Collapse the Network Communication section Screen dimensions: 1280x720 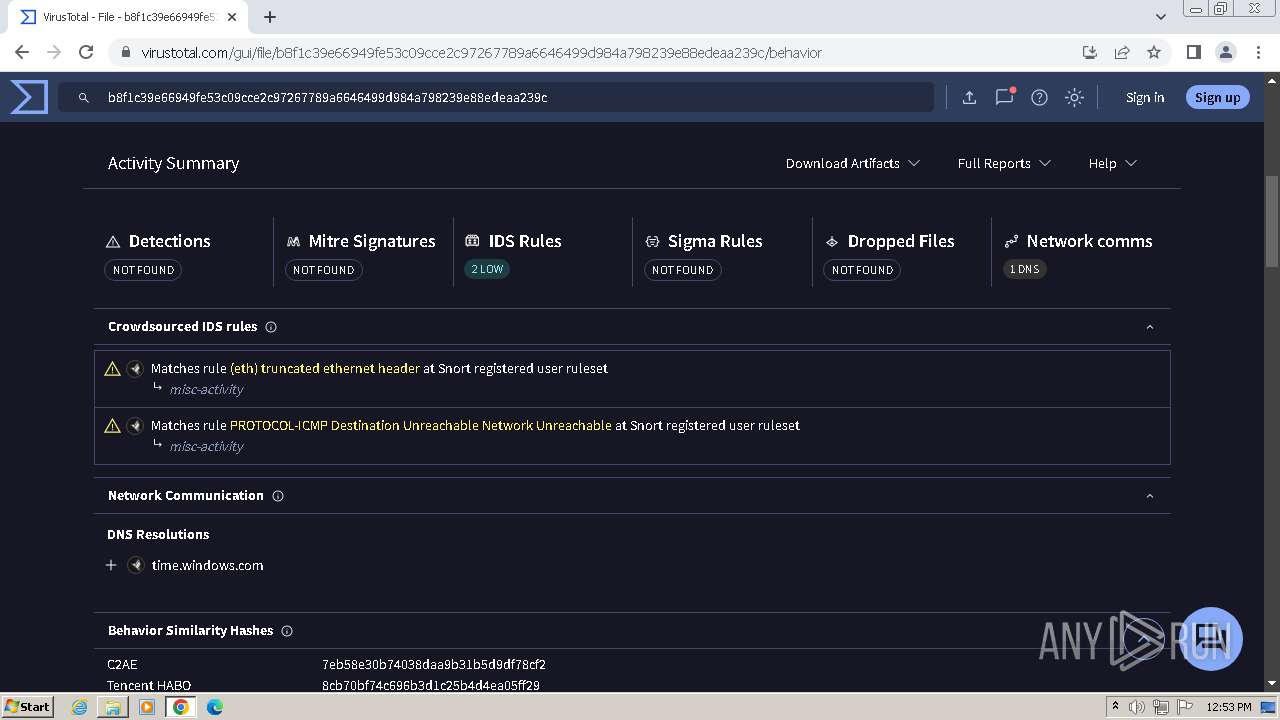coord(1149,496)
